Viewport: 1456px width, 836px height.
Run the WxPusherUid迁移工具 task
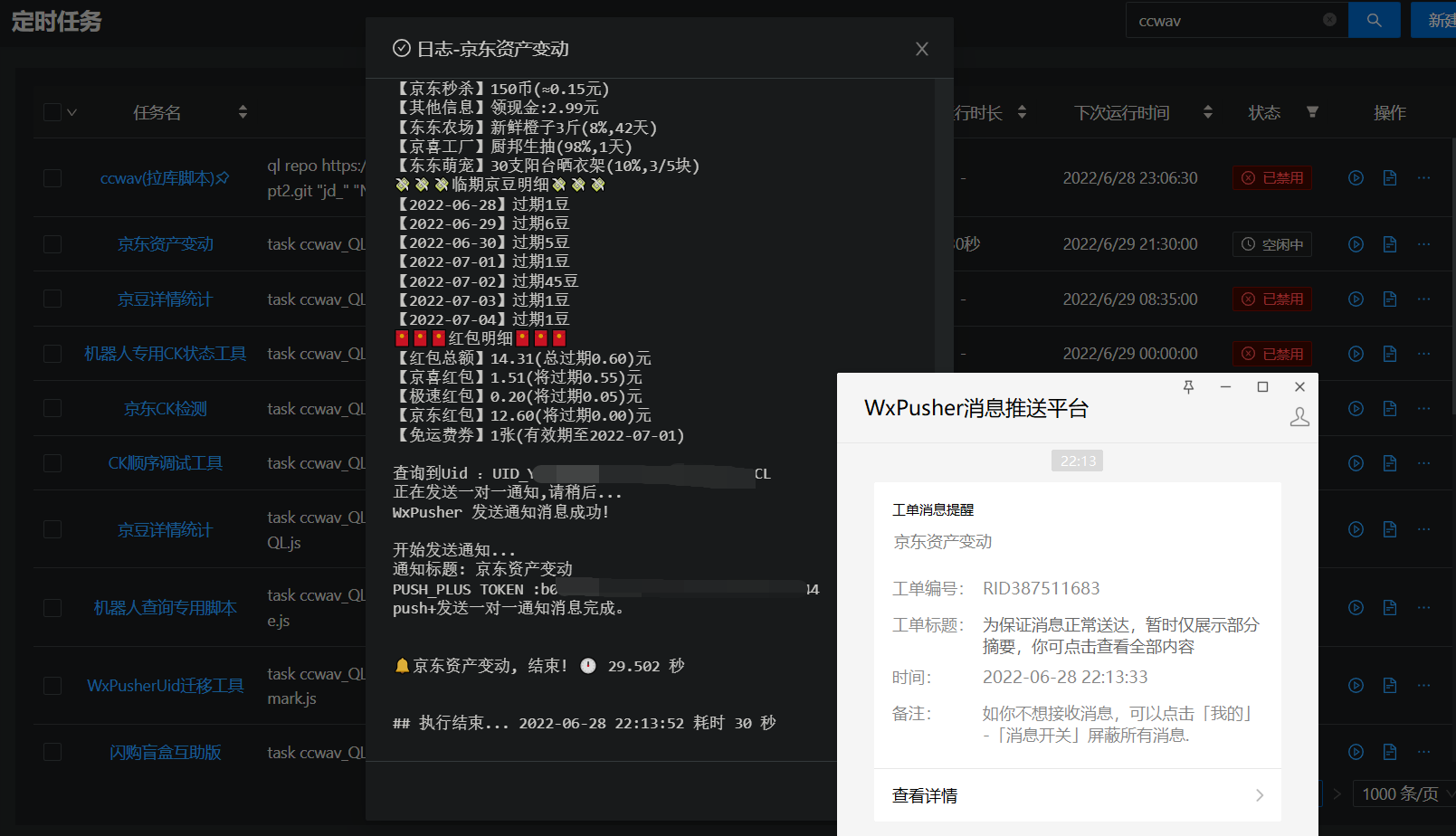[x=1356, y=686]
